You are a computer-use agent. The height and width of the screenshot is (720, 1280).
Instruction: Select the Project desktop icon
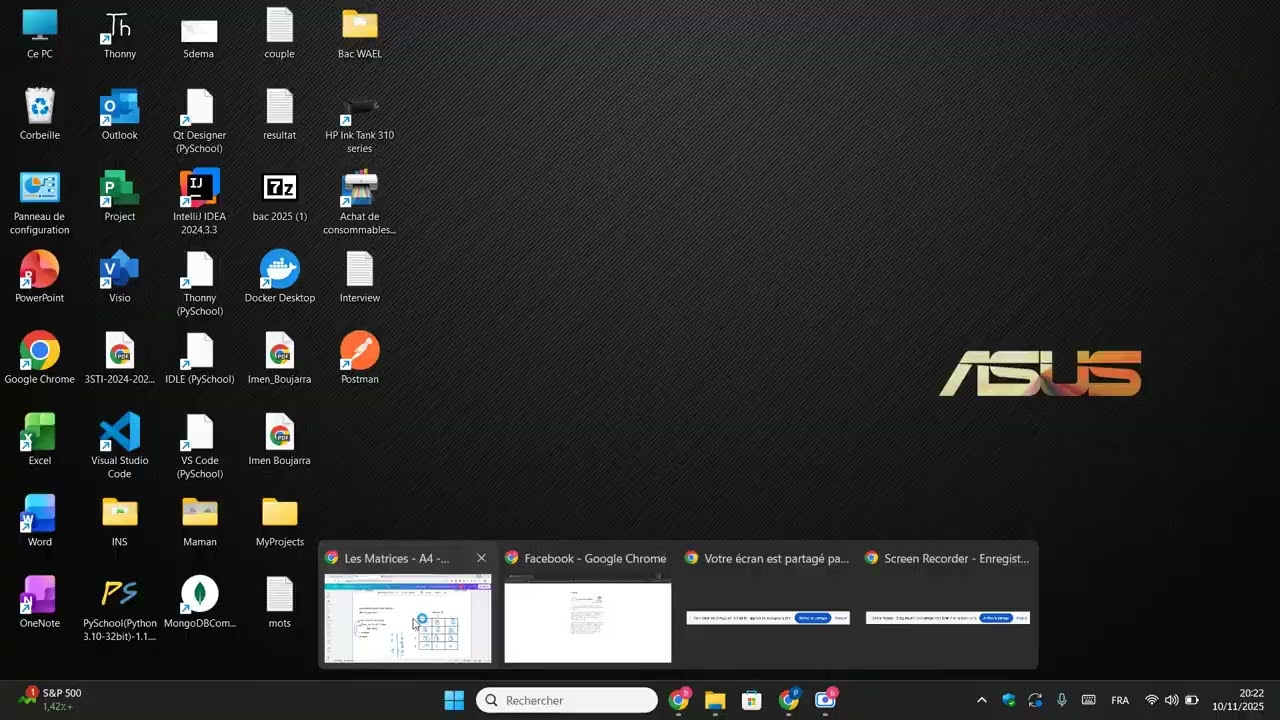[x=119, y=196]
